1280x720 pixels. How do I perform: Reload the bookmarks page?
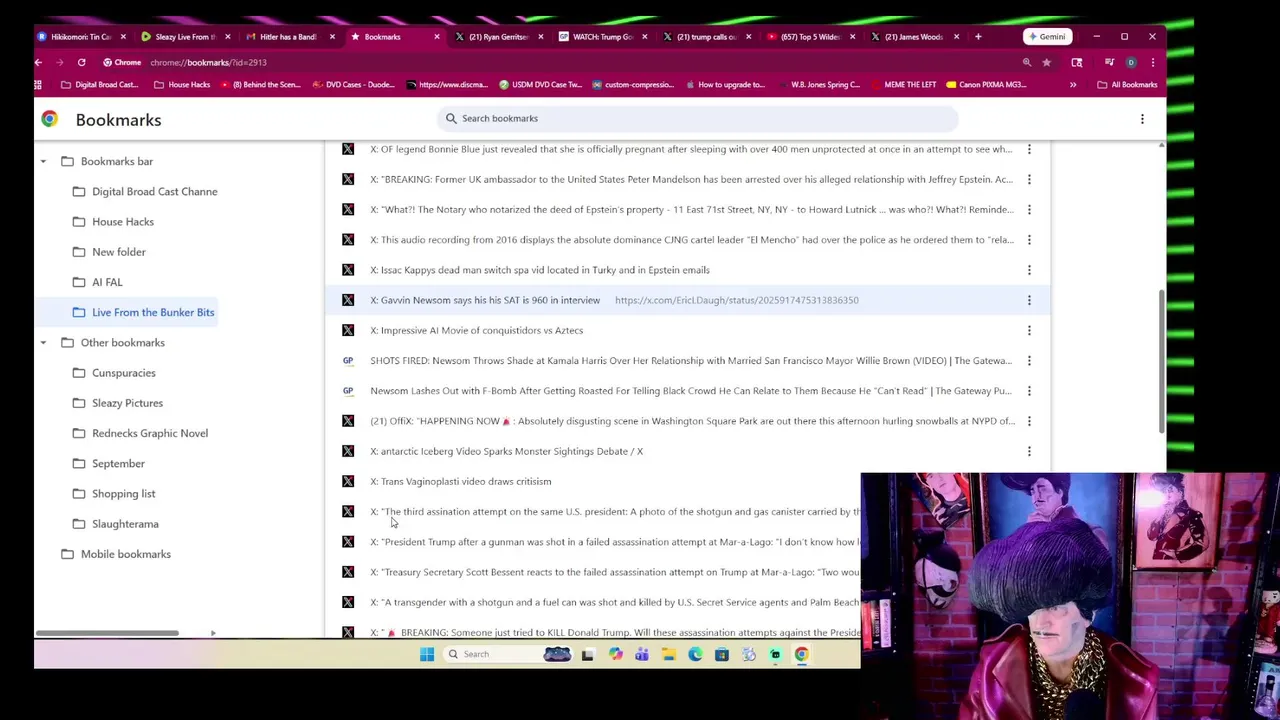tap(81, 62)
